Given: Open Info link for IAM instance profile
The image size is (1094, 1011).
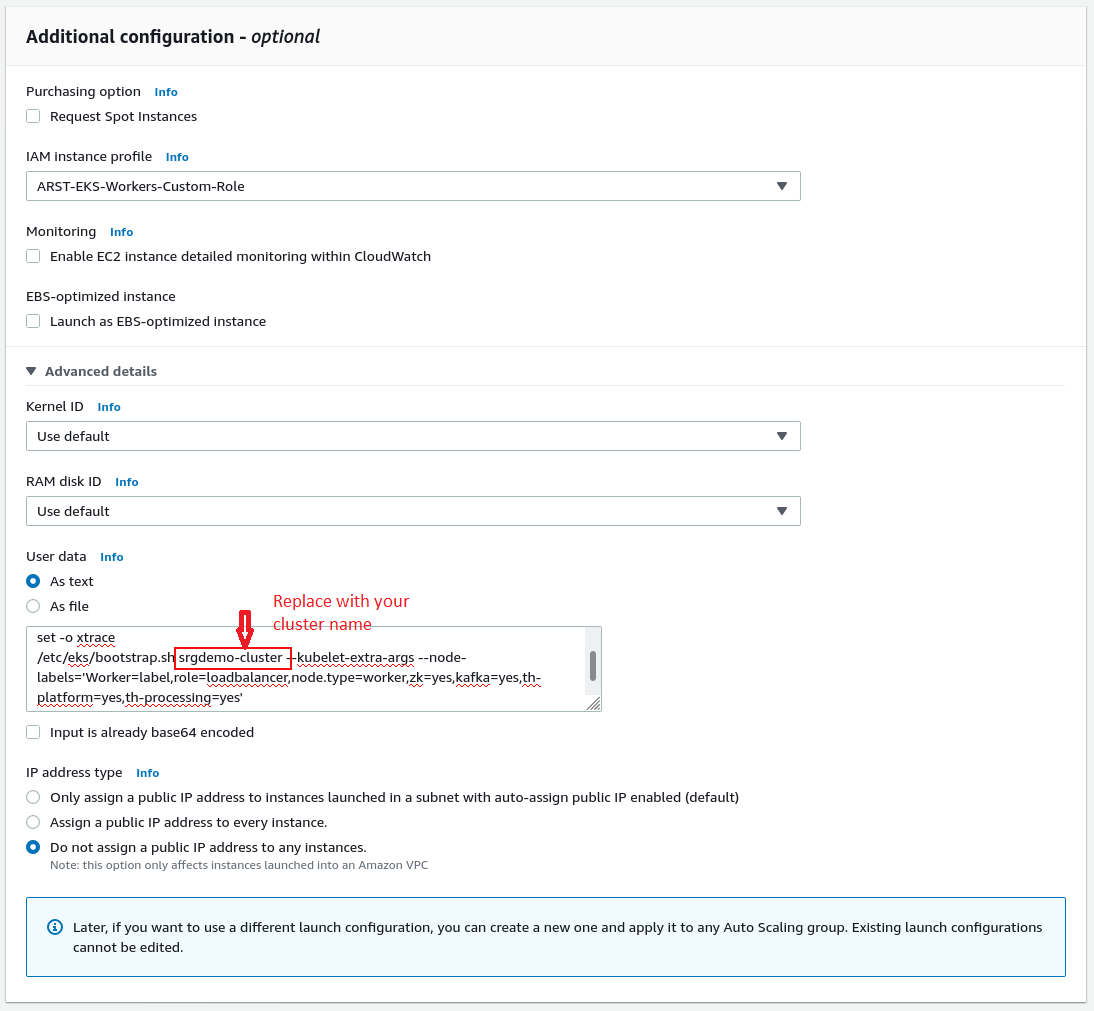Looking at the screenshot, I should [177, 157].
